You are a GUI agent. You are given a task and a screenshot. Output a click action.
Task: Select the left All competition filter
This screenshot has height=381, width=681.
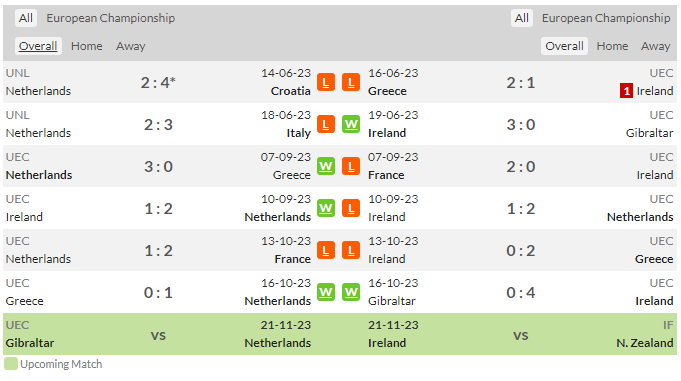(x=26, y=18)
